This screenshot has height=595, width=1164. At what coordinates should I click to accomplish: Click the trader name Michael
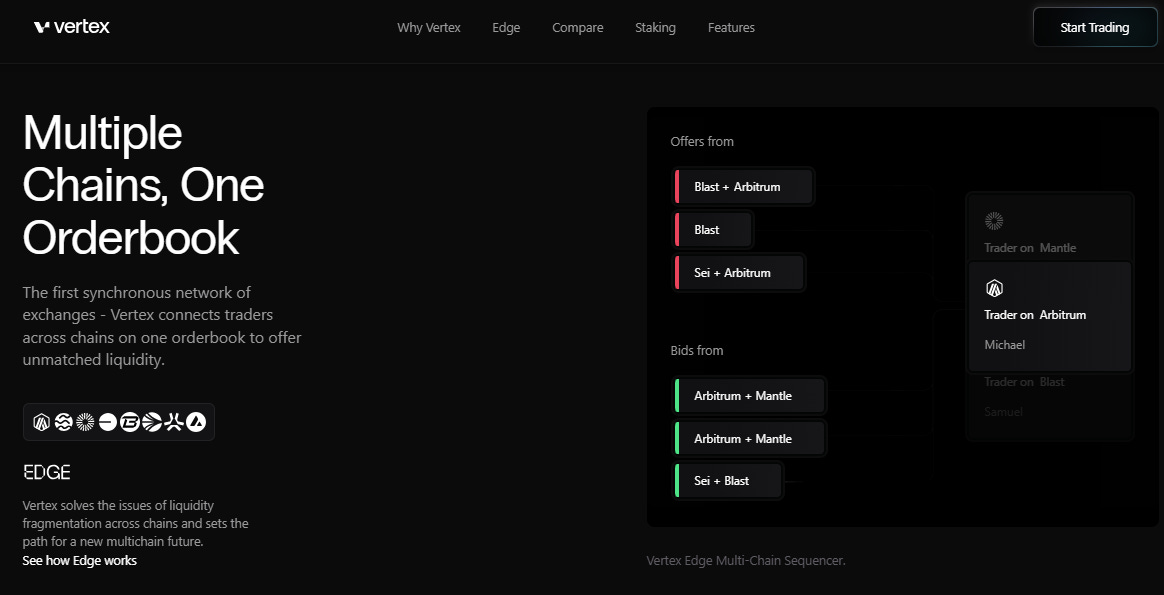[1004, 345]
